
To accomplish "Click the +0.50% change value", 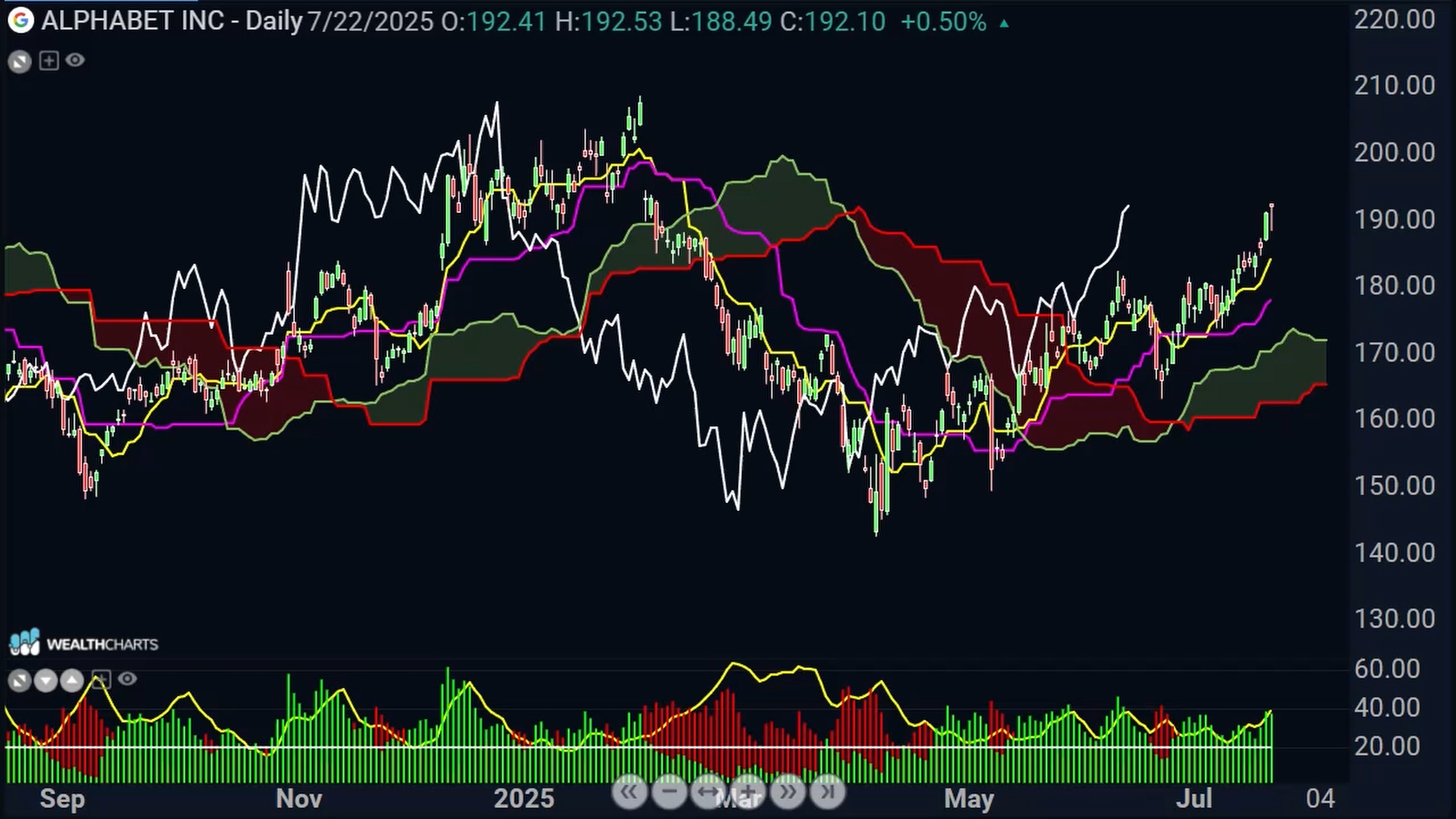I will coord(943,21).
